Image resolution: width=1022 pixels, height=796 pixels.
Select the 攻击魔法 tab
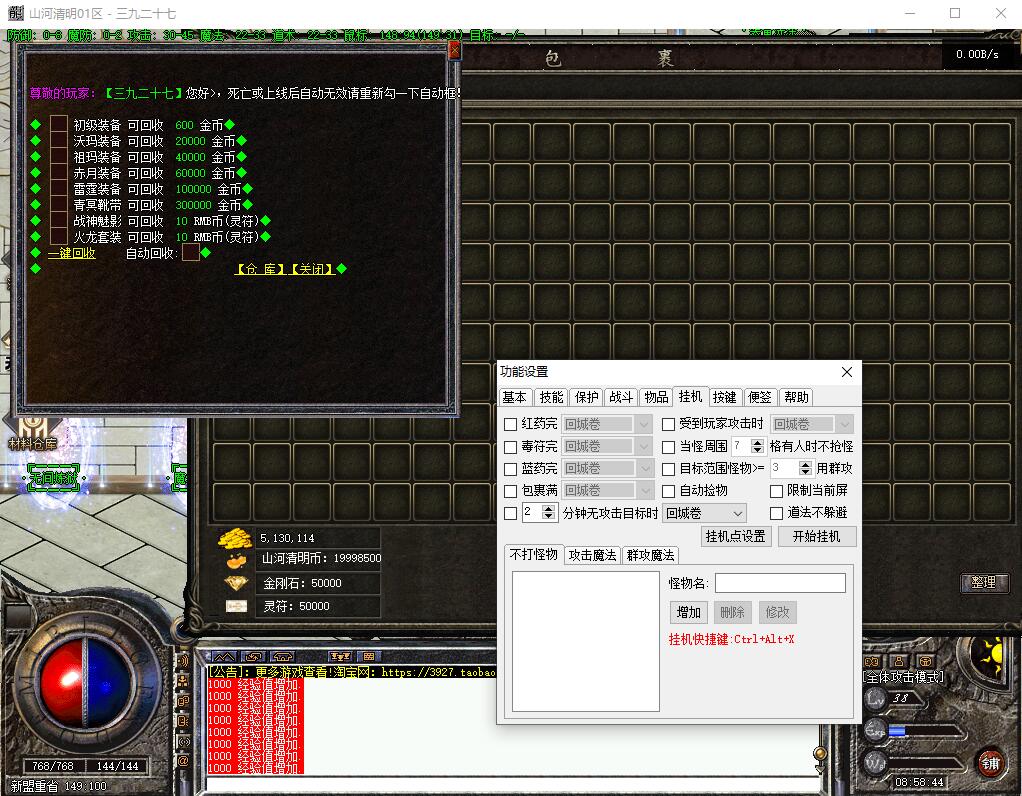[x=593, y=555]
